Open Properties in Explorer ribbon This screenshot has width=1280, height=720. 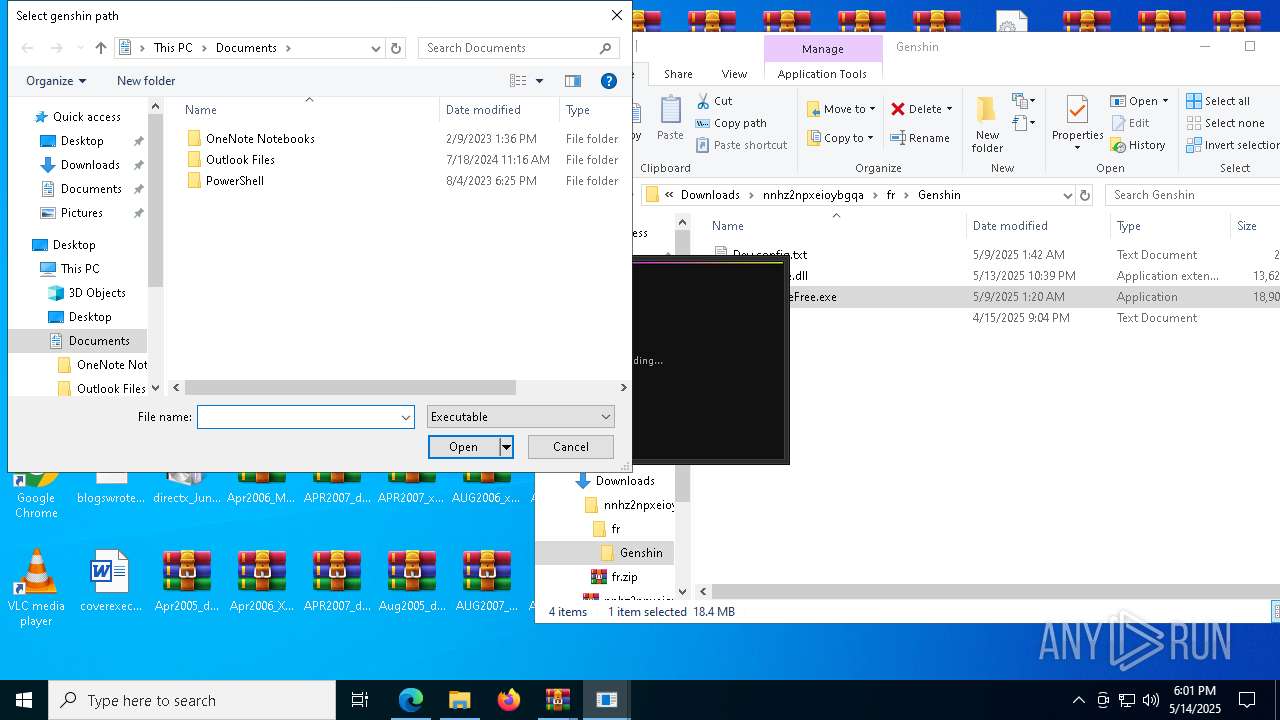pyautogui.click(x=1077, y=124)
